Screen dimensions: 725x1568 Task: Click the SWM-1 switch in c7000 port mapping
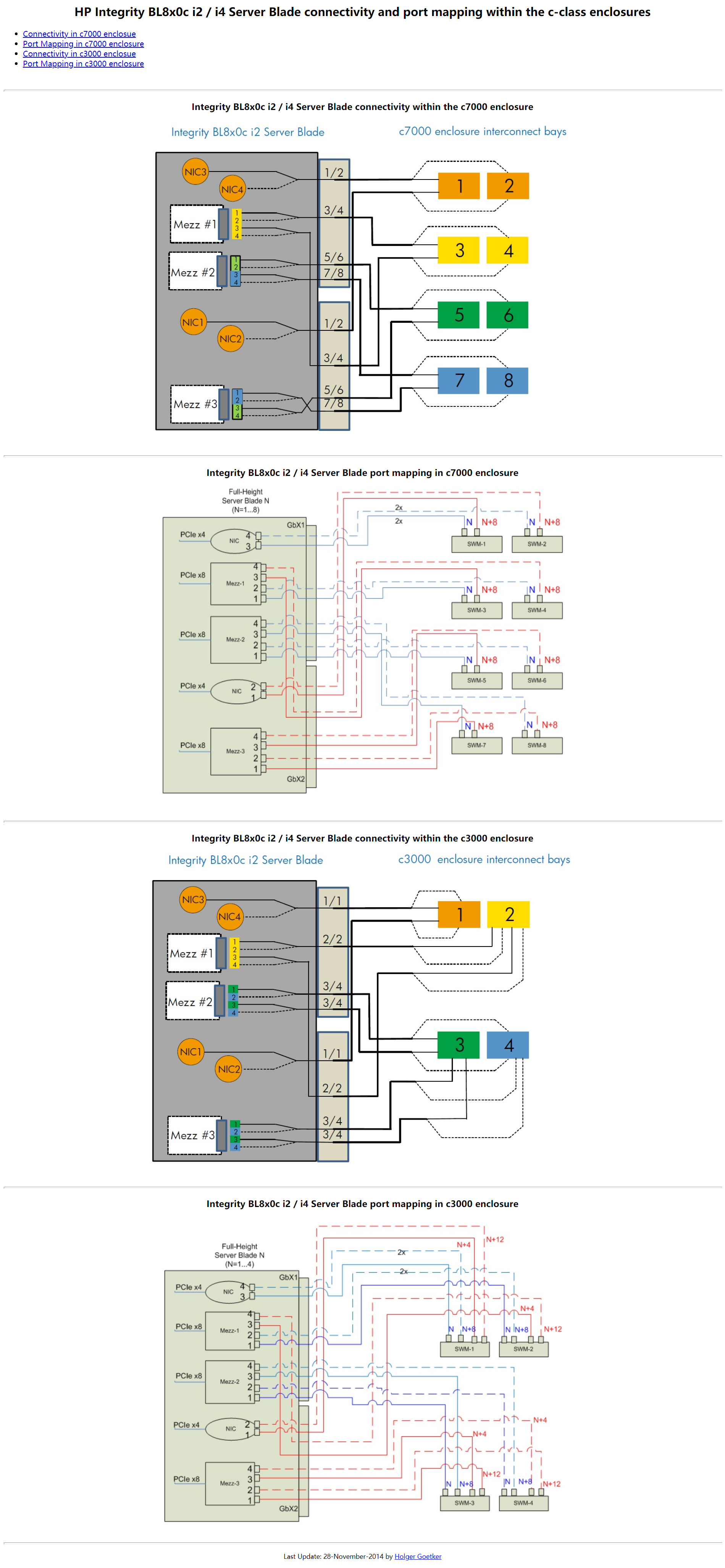click(477, 544)
